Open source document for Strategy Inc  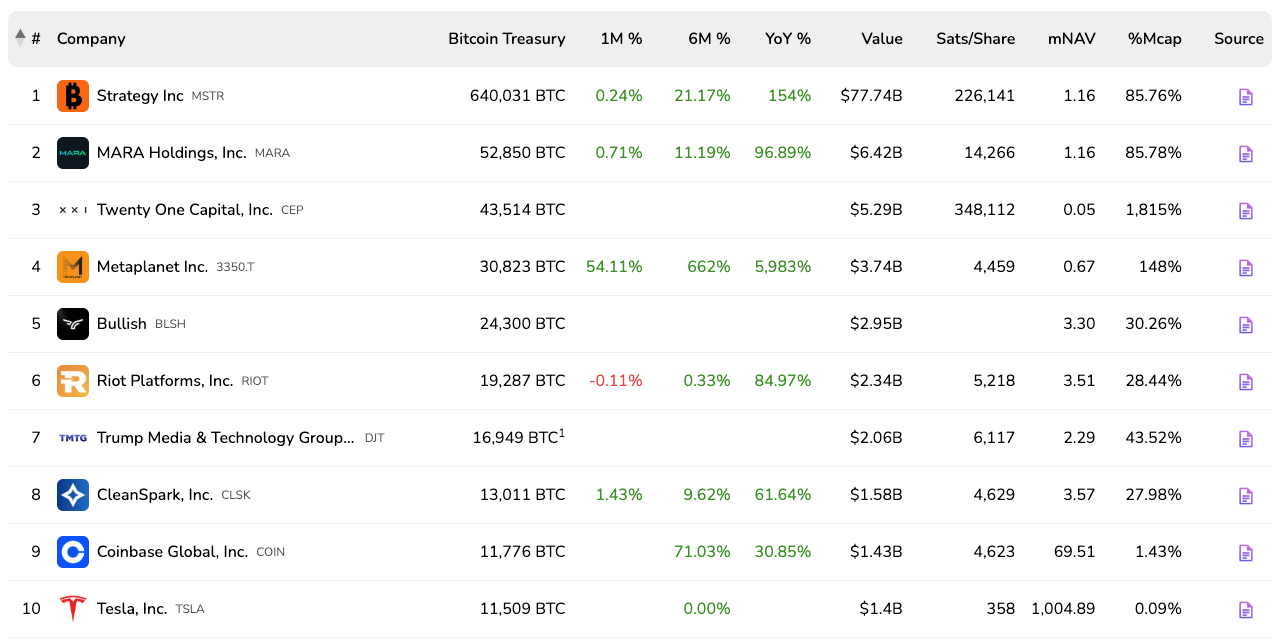coord(1245,97)
